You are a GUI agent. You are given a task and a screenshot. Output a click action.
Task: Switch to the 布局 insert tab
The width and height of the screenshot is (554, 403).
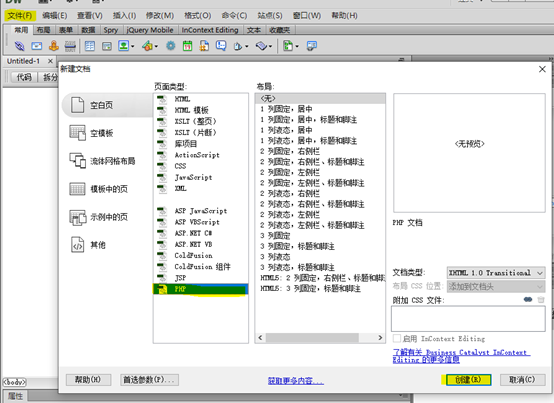tap(43, 30)
